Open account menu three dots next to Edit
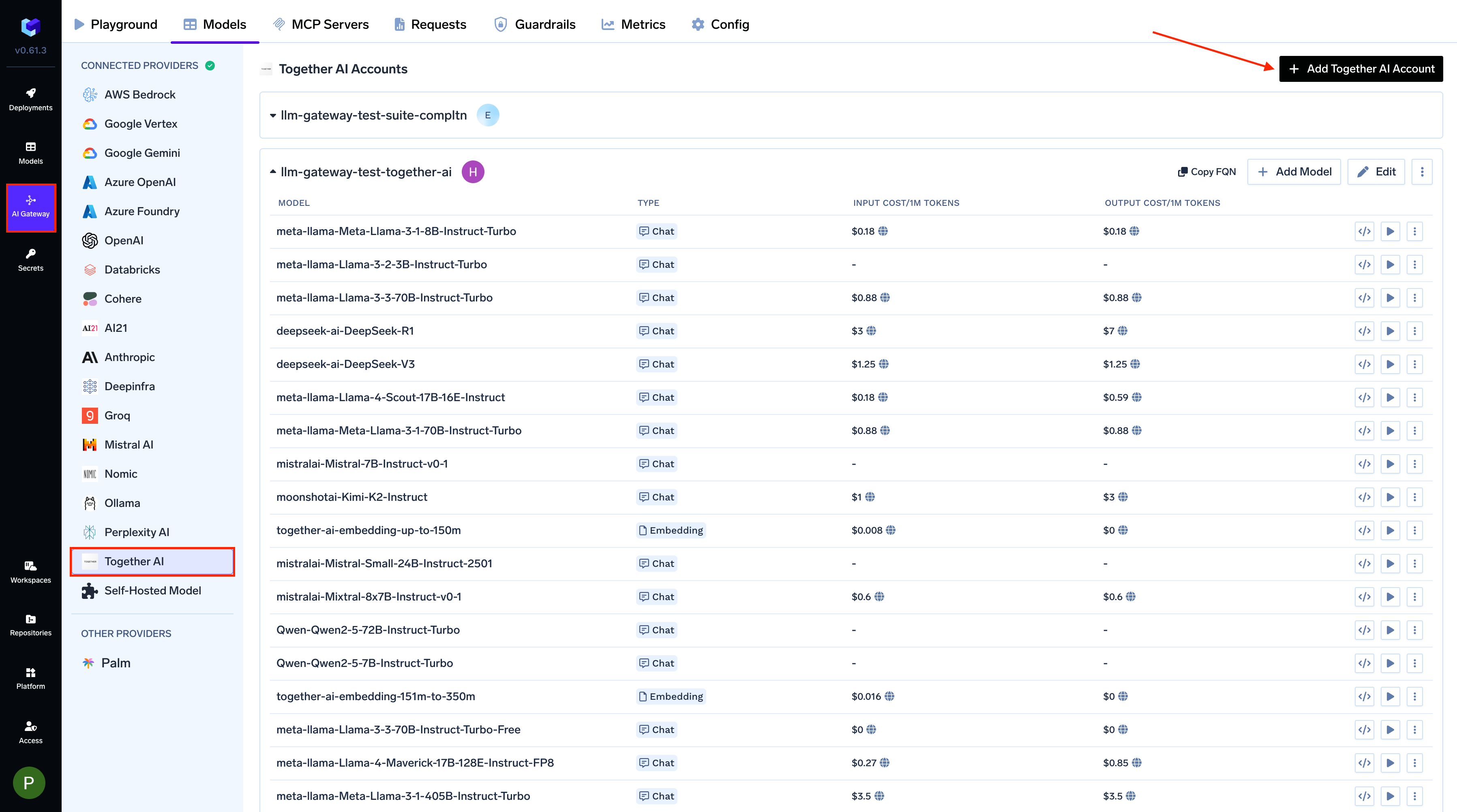Screen dimensions: 1457x812 (x=1422, y=172)
